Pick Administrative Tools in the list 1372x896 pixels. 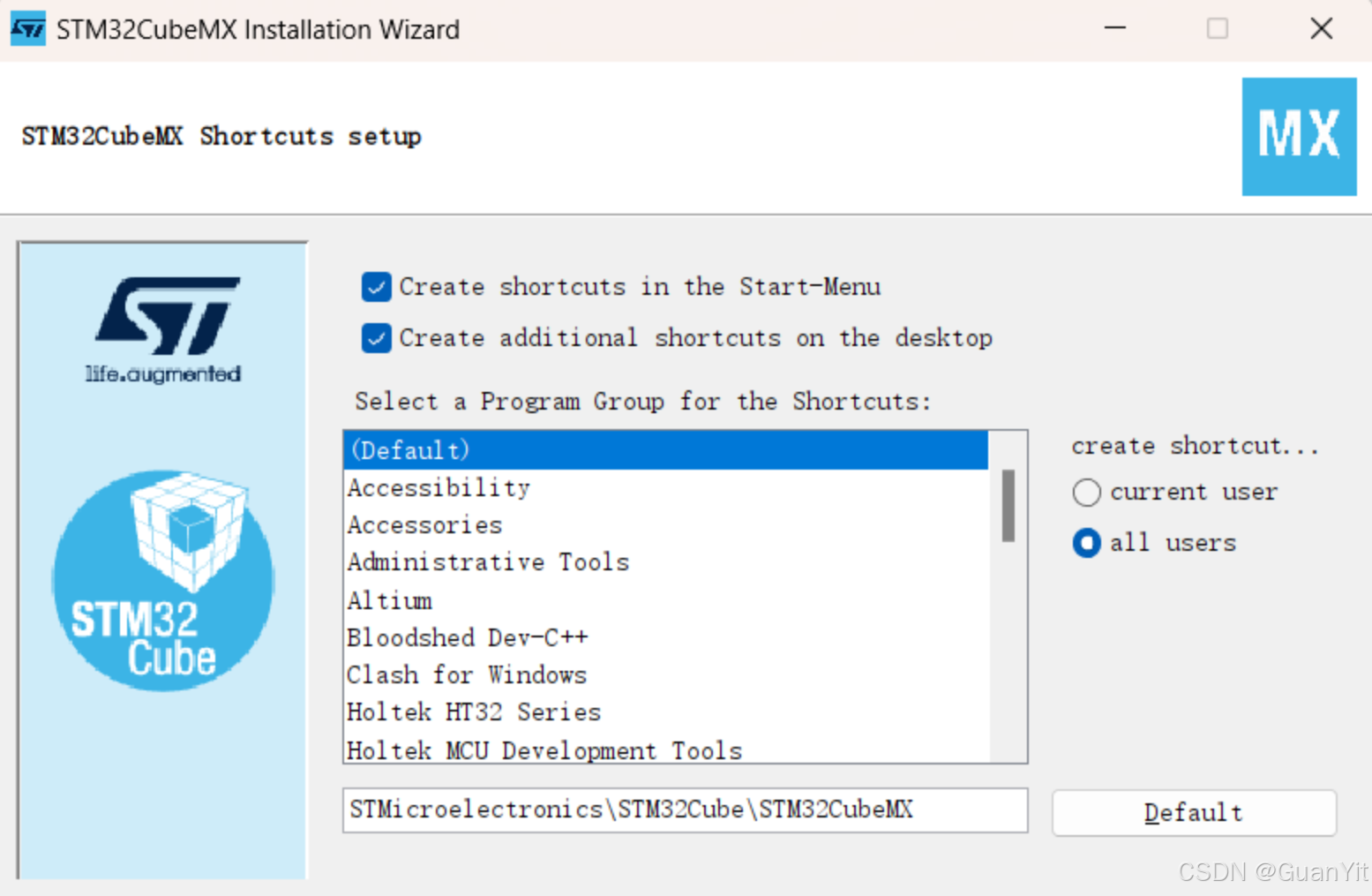click(x=666, y=561)
